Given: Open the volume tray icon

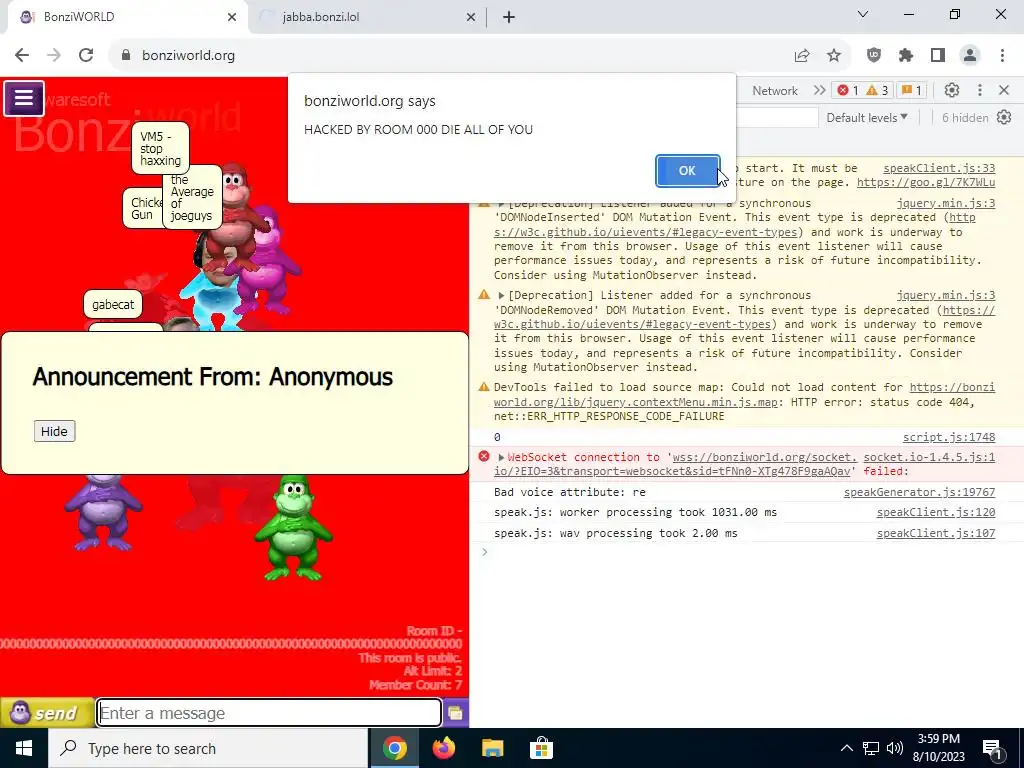Looking at the screenshot, I should [895, 748].
